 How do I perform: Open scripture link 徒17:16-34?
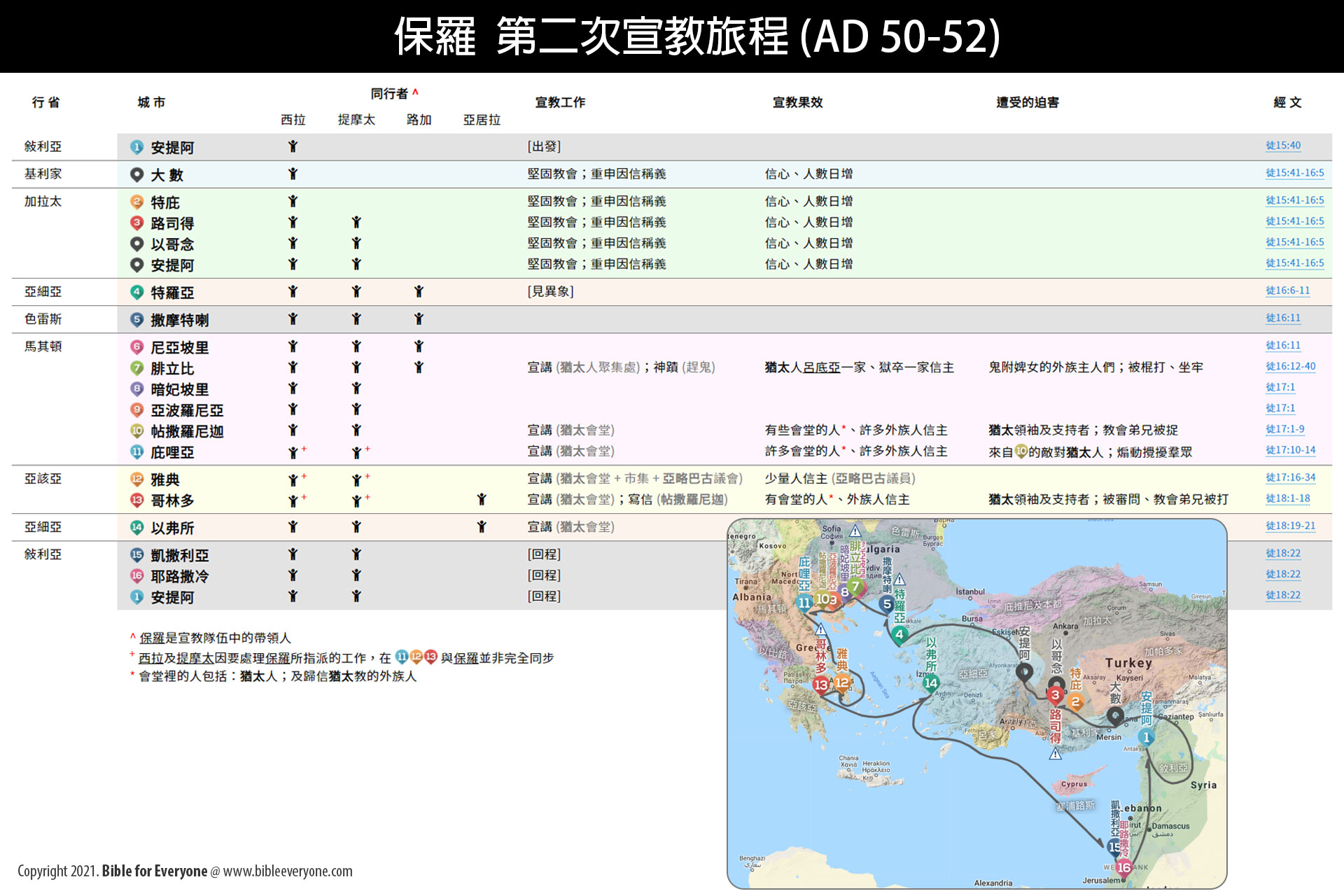click(x=1290, y=477)
